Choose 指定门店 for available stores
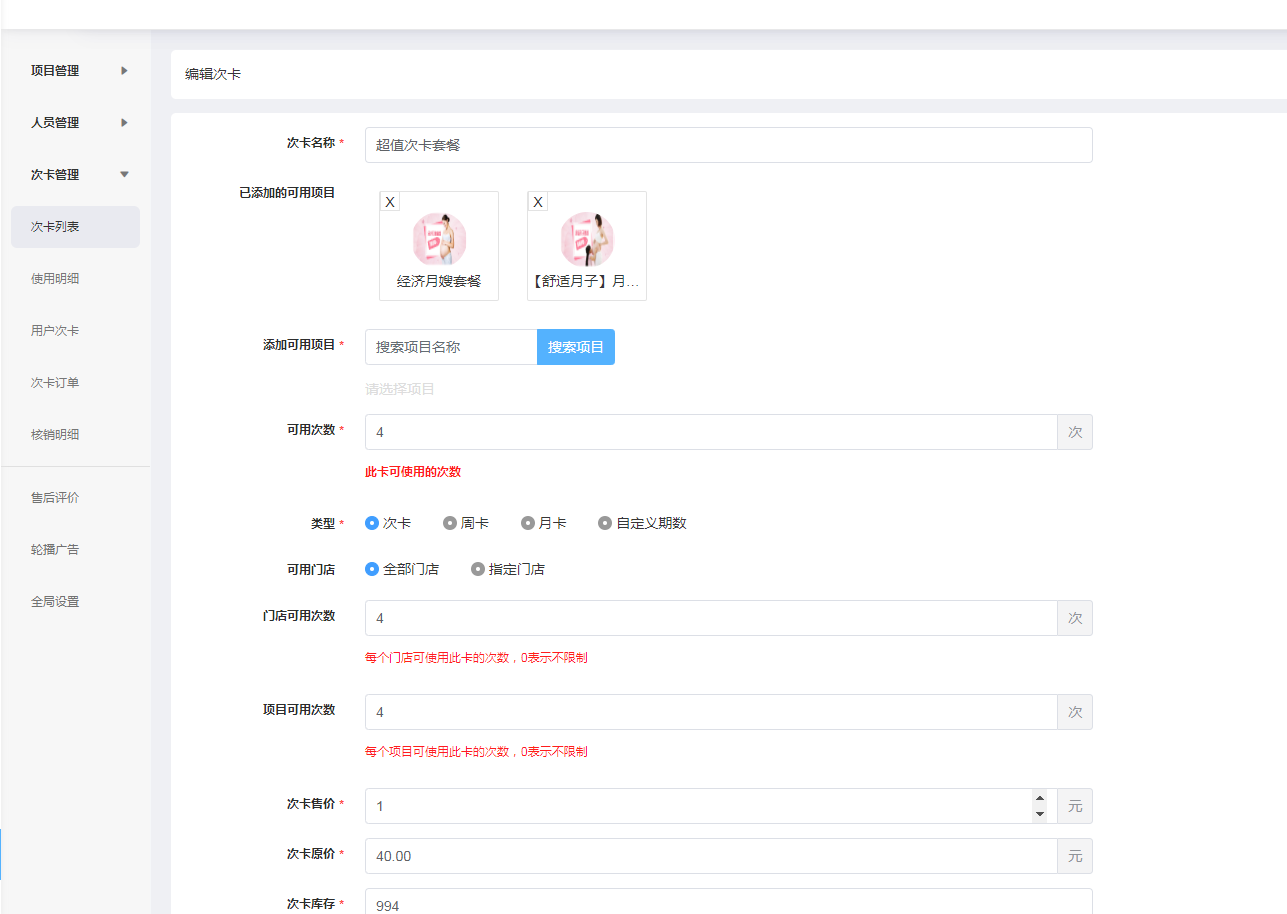This screenshot has height=914, width=1287. coord(478,569)
